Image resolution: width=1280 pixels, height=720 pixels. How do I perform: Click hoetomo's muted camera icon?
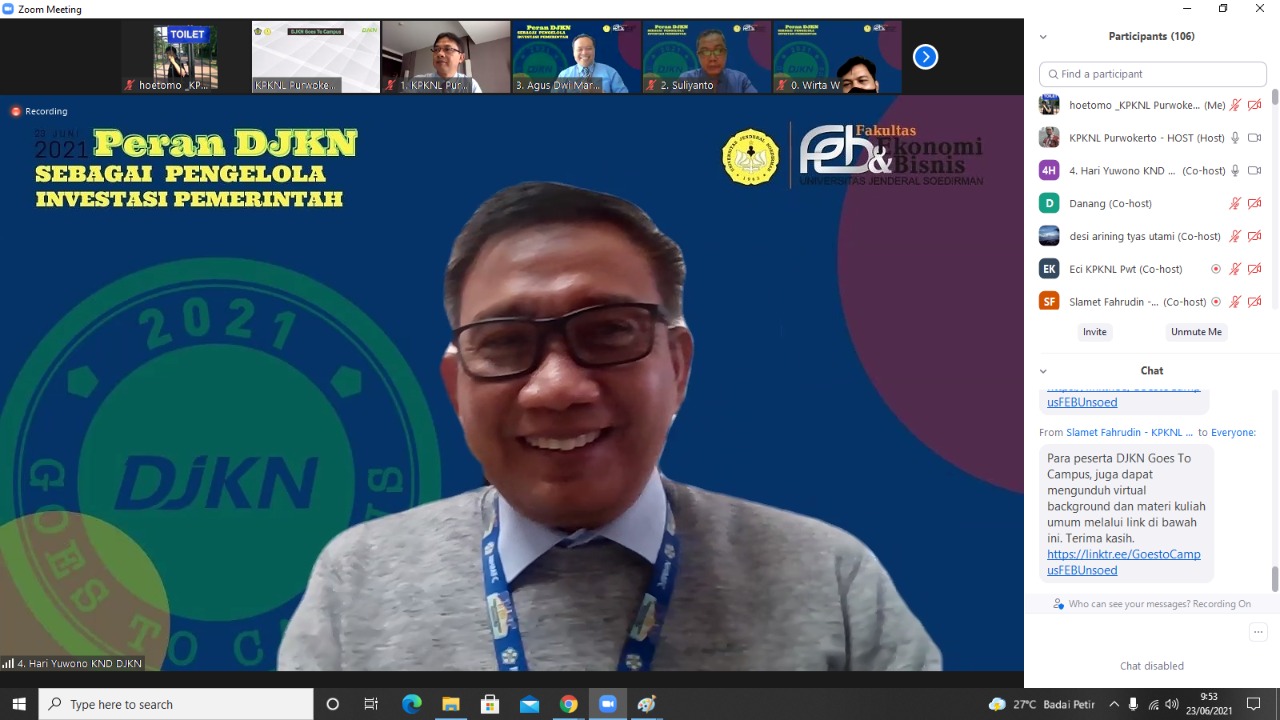tap(1254, 104)
